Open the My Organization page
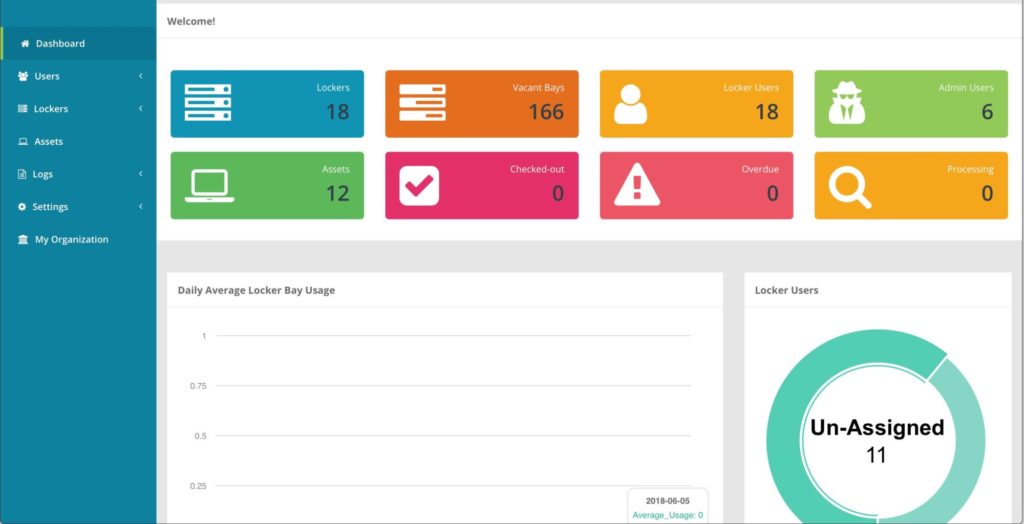Image resolution: width=1024 pixels, height=524 pixels. pos(78,240)
